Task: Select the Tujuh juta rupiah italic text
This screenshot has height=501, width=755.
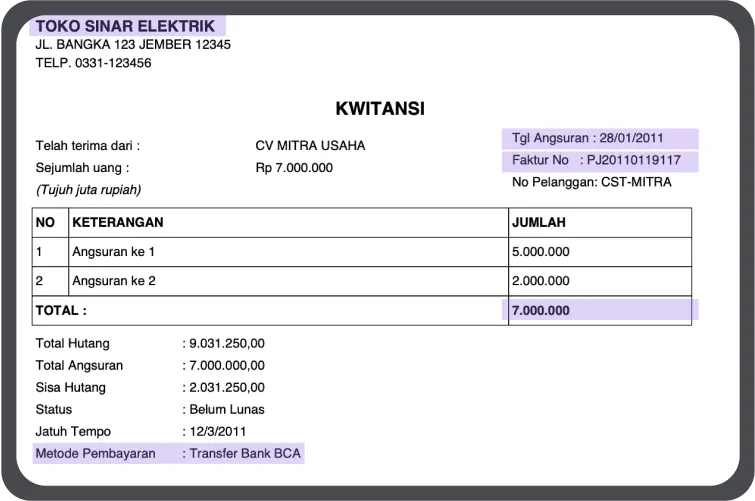Action: pos(88,189)
